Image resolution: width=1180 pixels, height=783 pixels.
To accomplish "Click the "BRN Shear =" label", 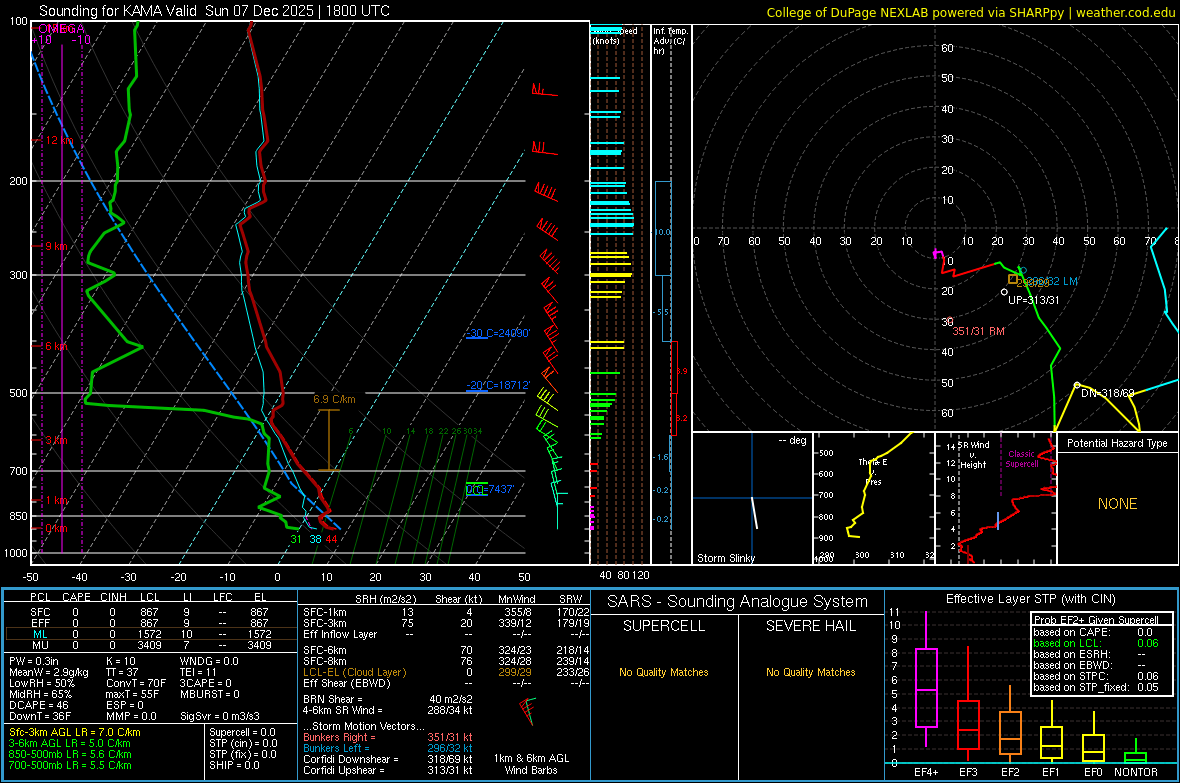I will (333, 699).
